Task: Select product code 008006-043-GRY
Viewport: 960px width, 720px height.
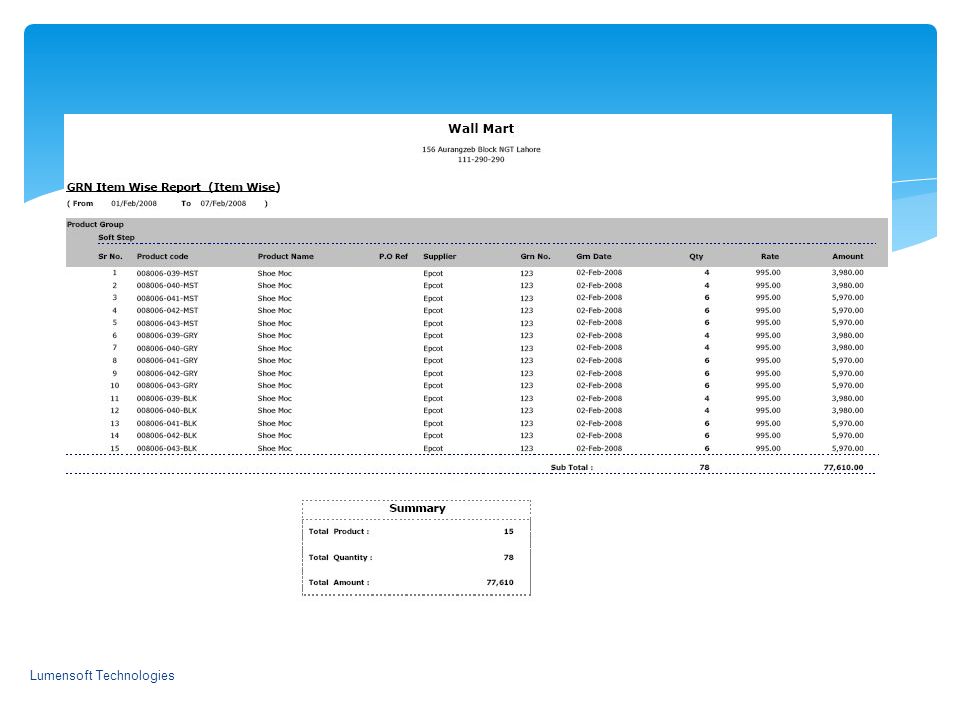Action: pos(167,386)
